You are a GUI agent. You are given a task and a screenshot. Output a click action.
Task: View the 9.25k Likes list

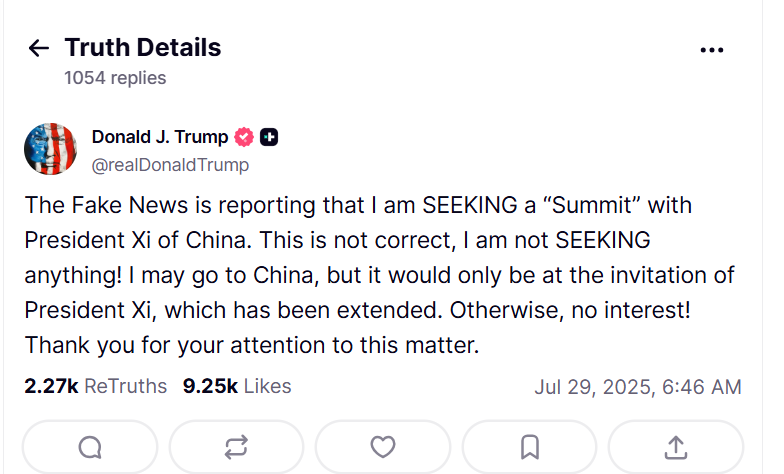tap(237, 386)
